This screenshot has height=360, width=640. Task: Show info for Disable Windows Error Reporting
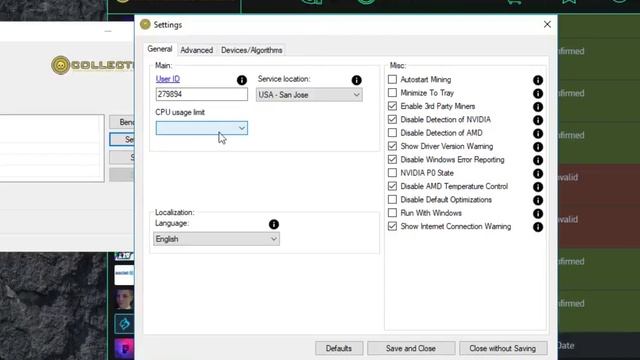(538, 160)
